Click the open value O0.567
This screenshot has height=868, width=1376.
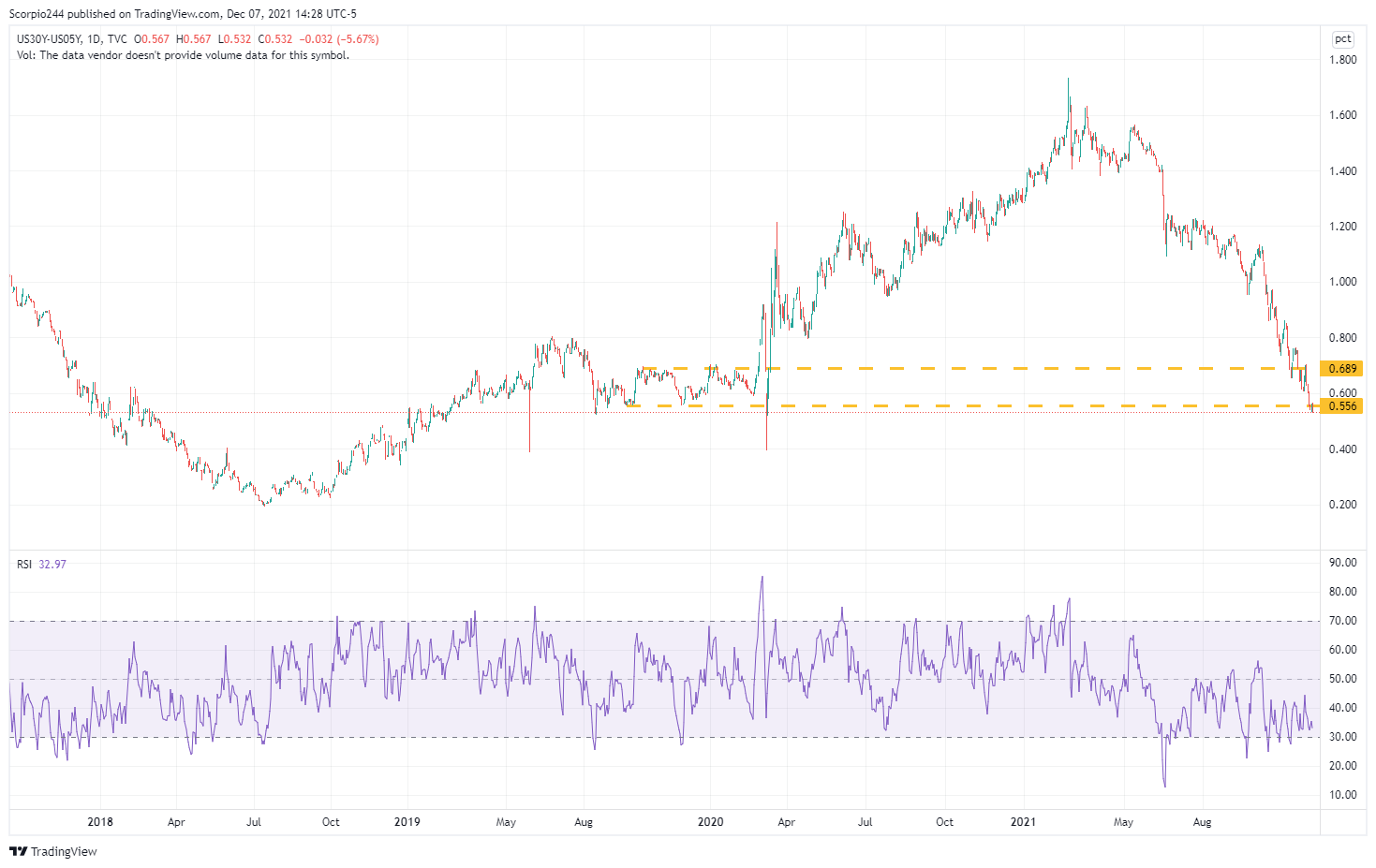pos(152,39)
